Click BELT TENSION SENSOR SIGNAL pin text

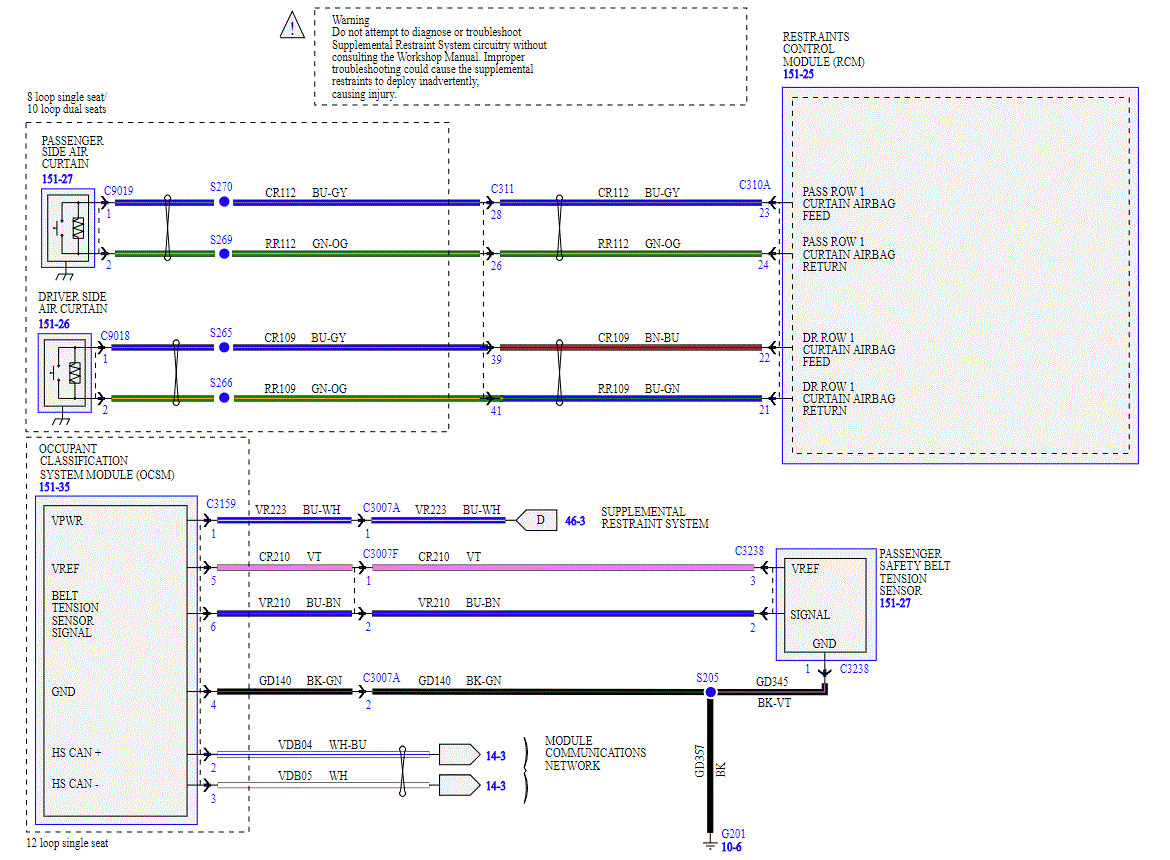pos(75,614)
